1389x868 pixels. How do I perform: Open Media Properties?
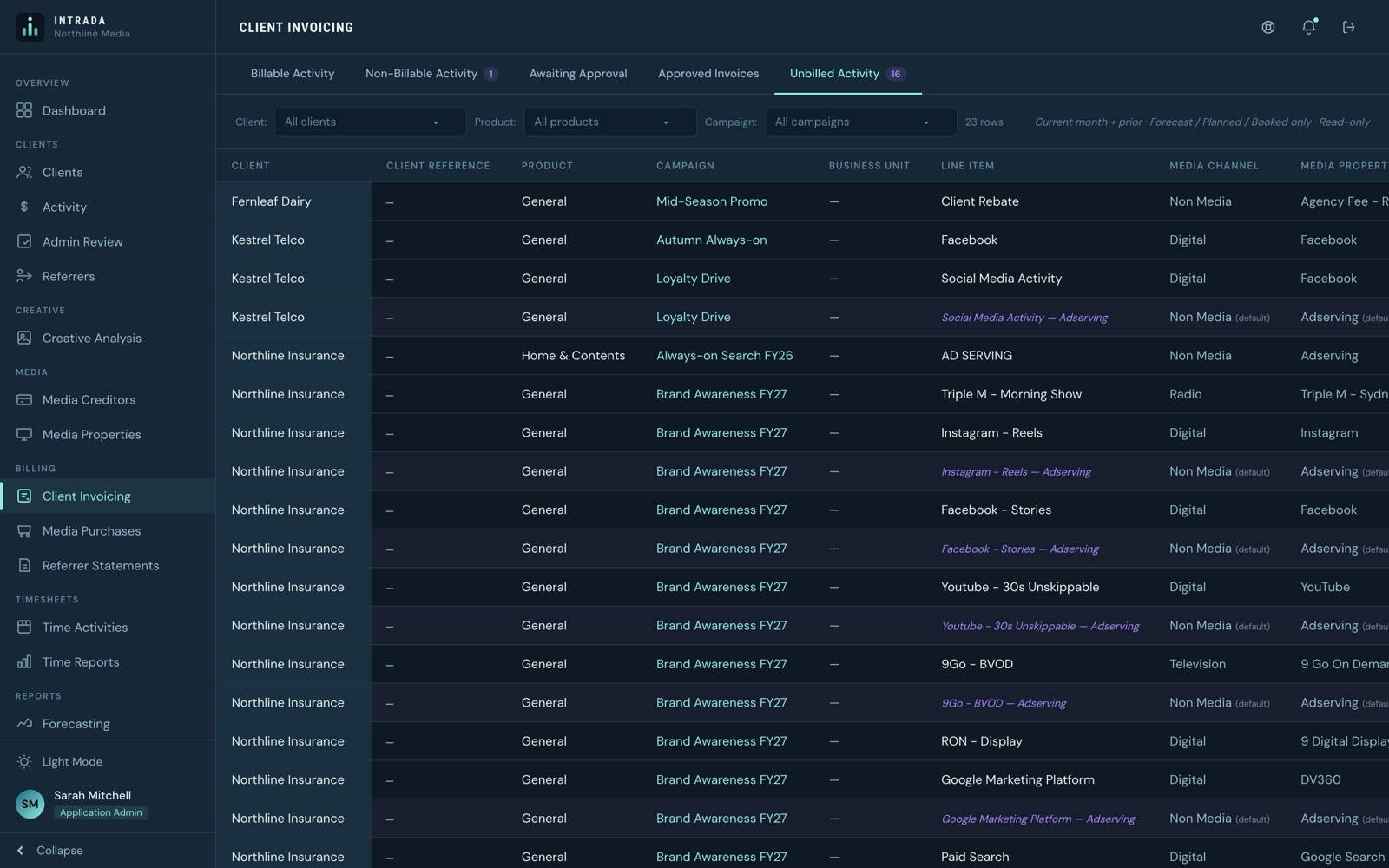coord(108,434)
